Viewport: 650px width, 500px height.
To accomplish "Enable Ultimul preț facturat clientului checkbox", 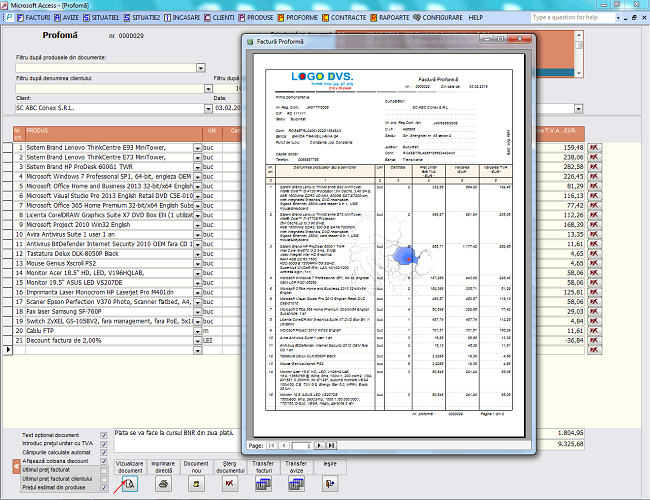I will pyautogui.click(x=104, y=479).
